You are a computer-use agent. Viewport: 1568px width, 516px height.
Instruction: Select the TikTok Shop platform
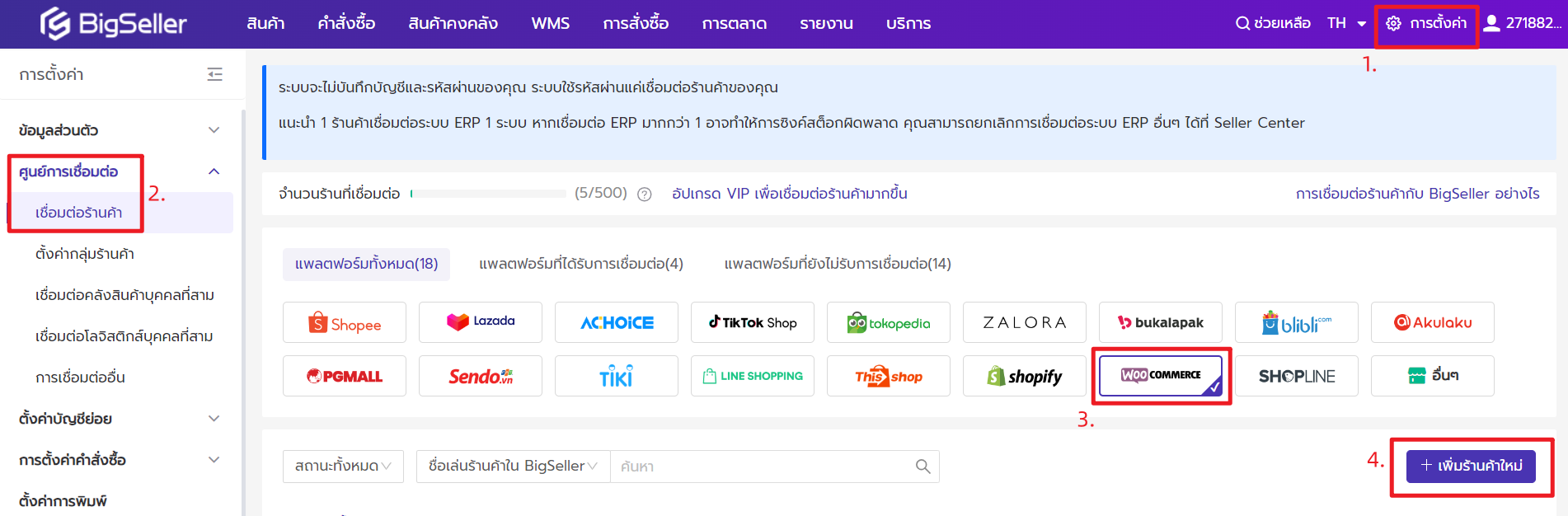pos(753,322)
